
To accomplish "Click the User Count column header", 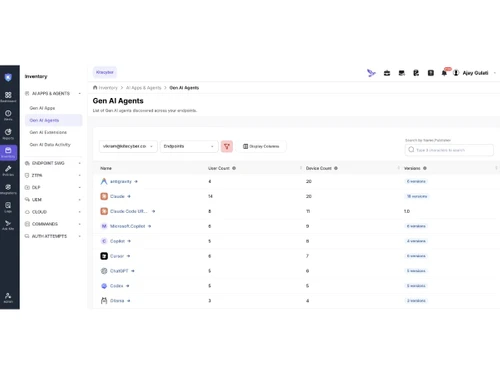I will [x=219, y=168].
